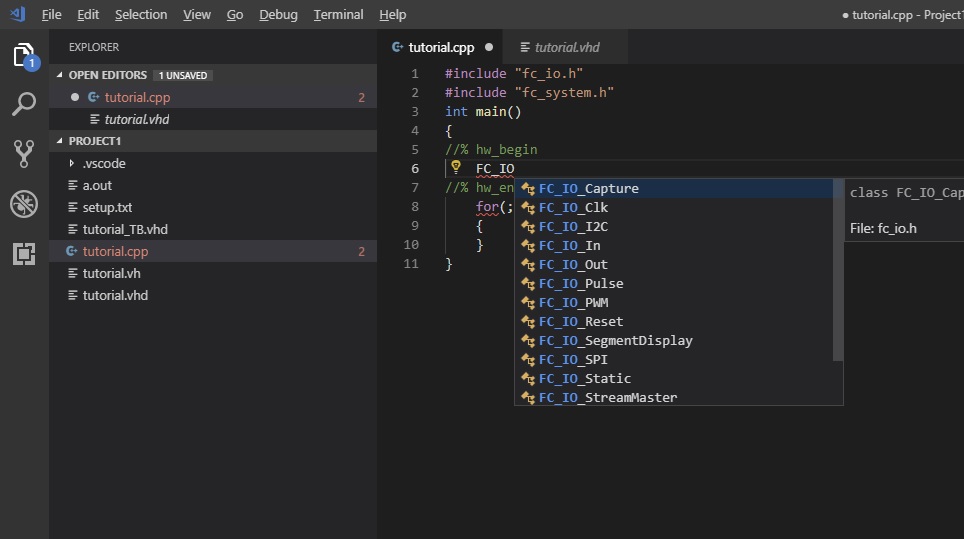
Task: Click unsaved dot on tutorial.cpp tab
Action: click(489, 47)
